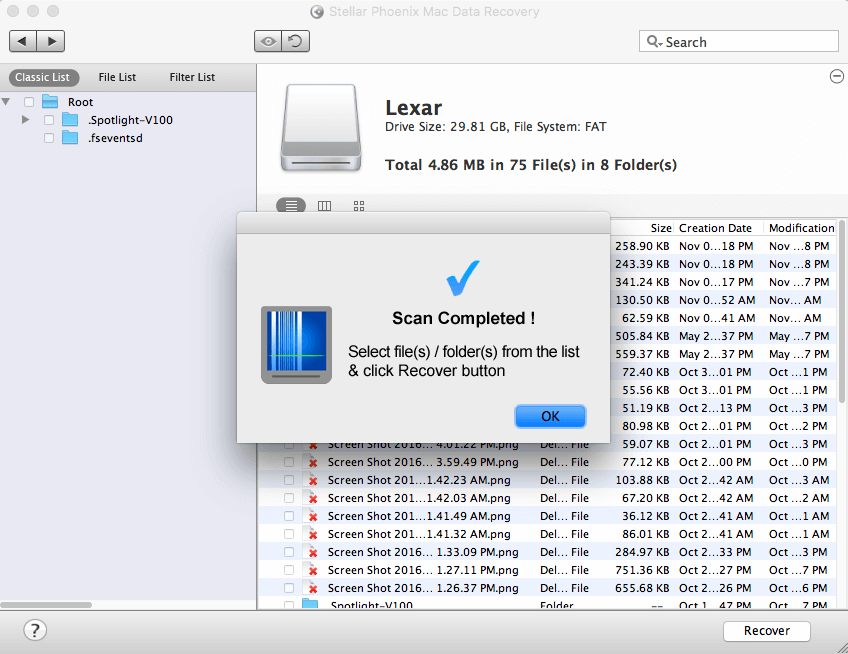Select the Classic List tab
This screenshot has height=654, width=848.
(x=43, y=77)
